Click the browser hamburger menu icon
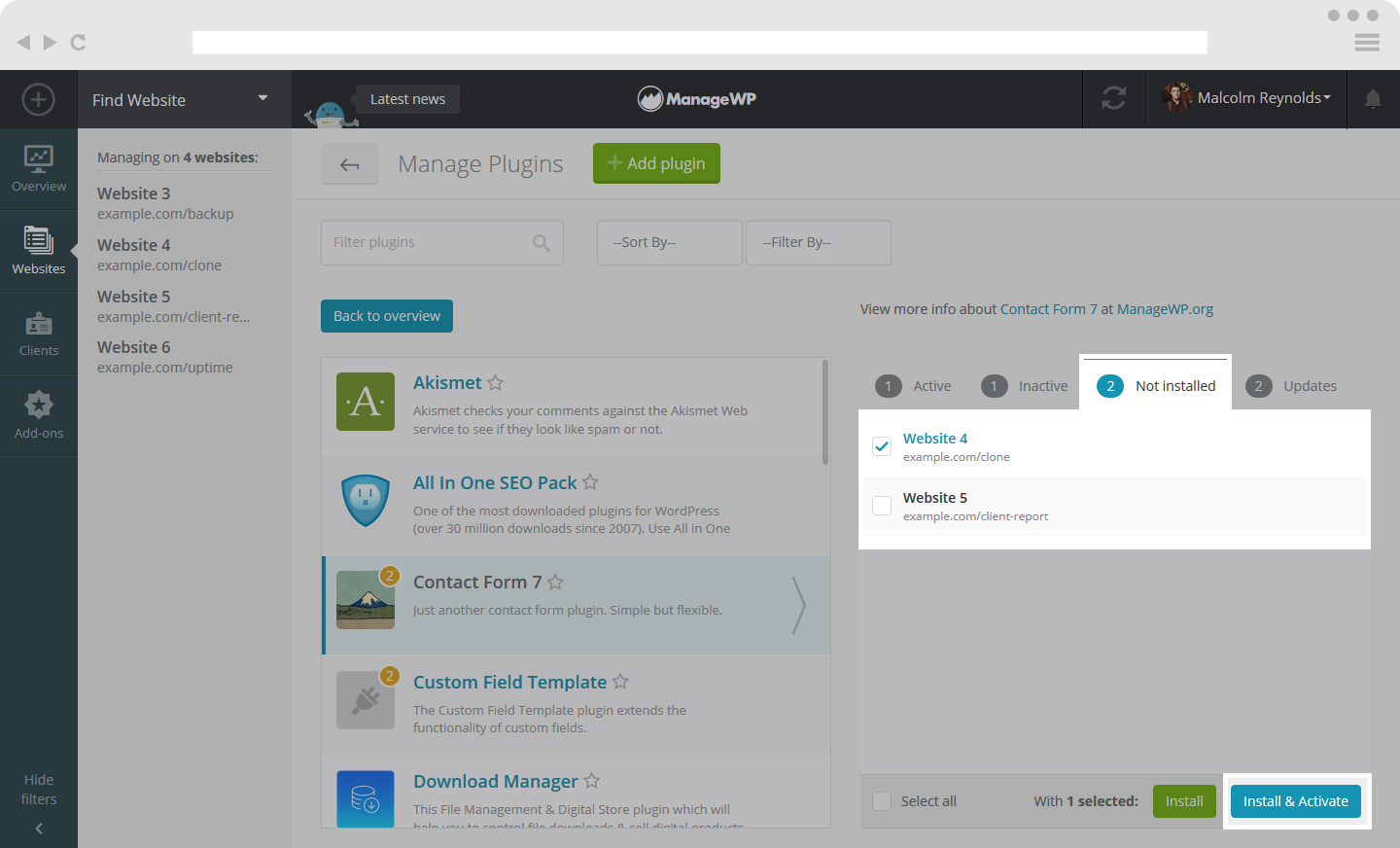1400x848 pixels. [x=1367, y=42]
